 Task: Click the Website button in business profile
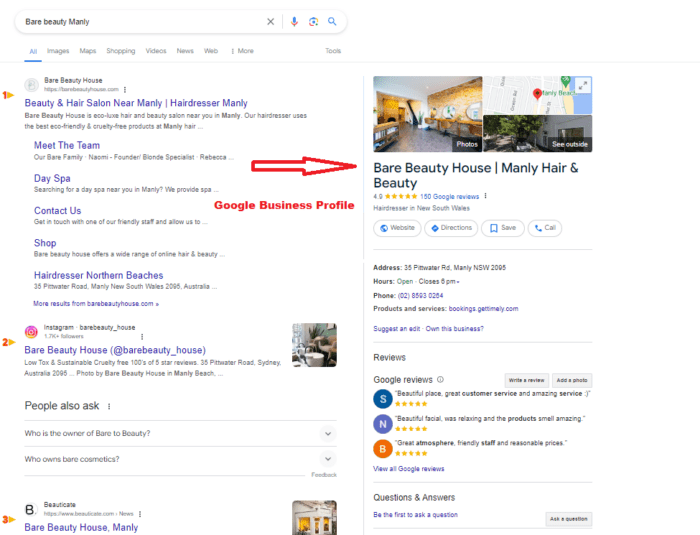[397, 228]
